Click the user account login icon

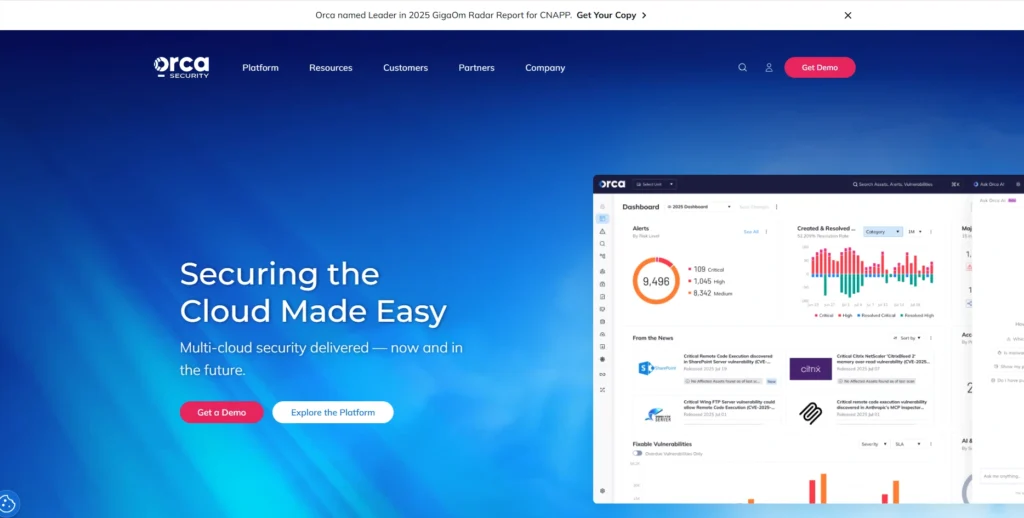pos(769,67)
